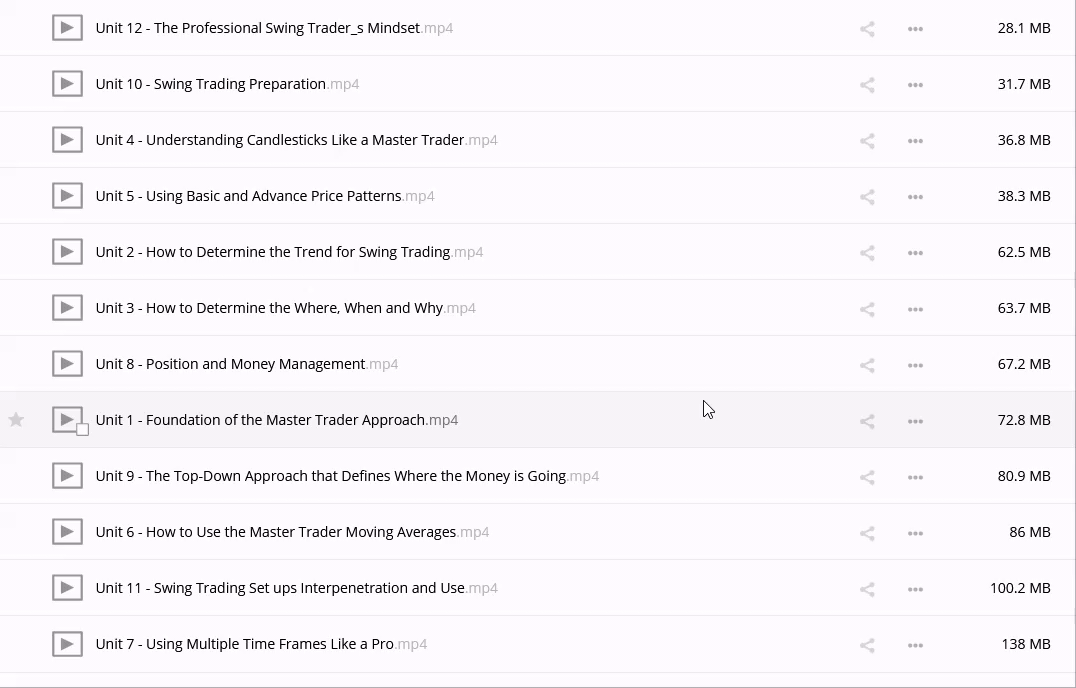Open ellipsis menu for Unit 11 file
Screen dimensions: 1076x688
(x=915, y=589)
